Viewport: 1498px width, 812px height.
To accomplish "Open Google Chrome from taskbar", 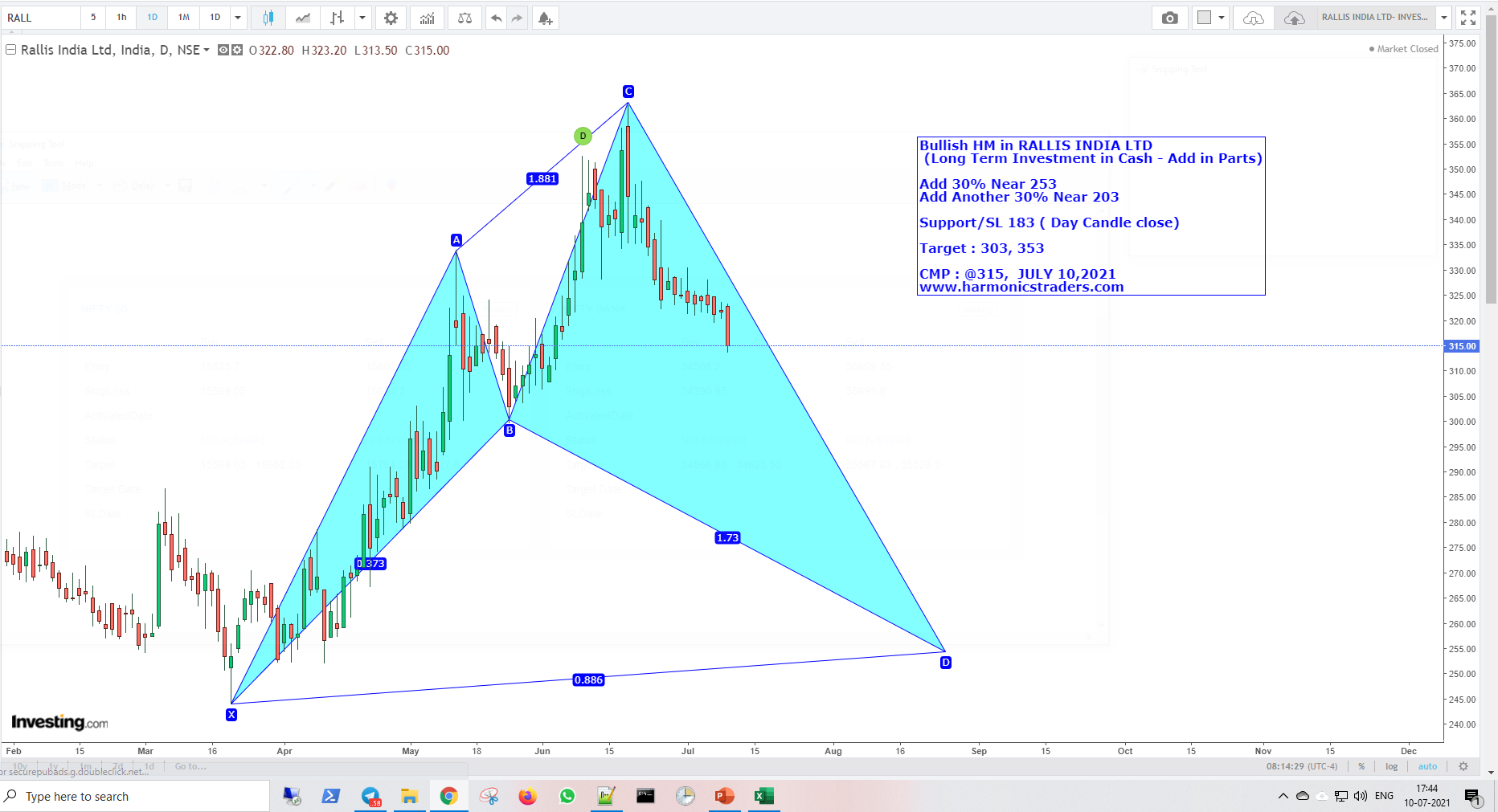I will point(448,796).
